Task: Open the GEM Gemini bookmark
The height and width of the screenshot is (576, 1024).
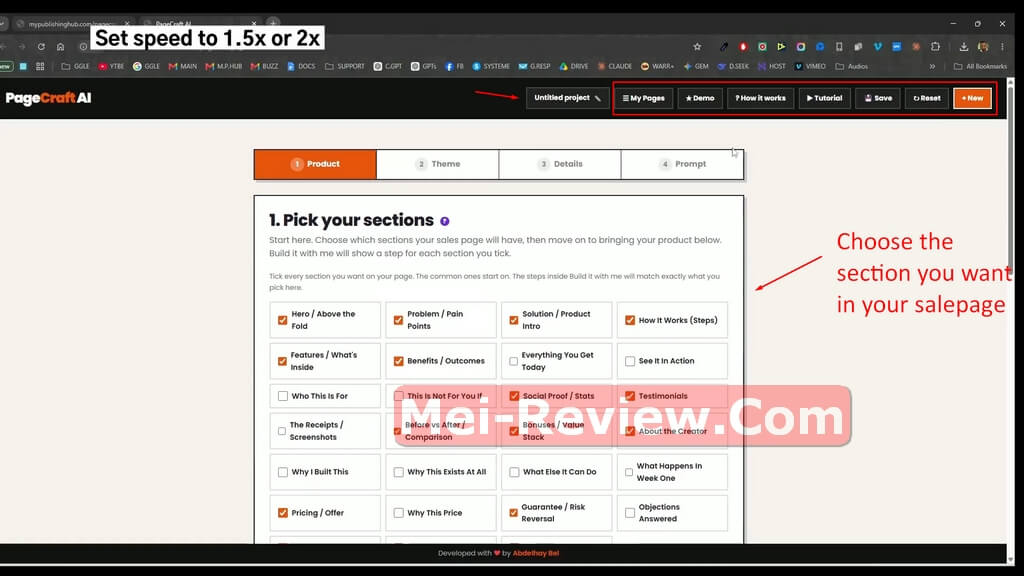Action: click(696, 66)
